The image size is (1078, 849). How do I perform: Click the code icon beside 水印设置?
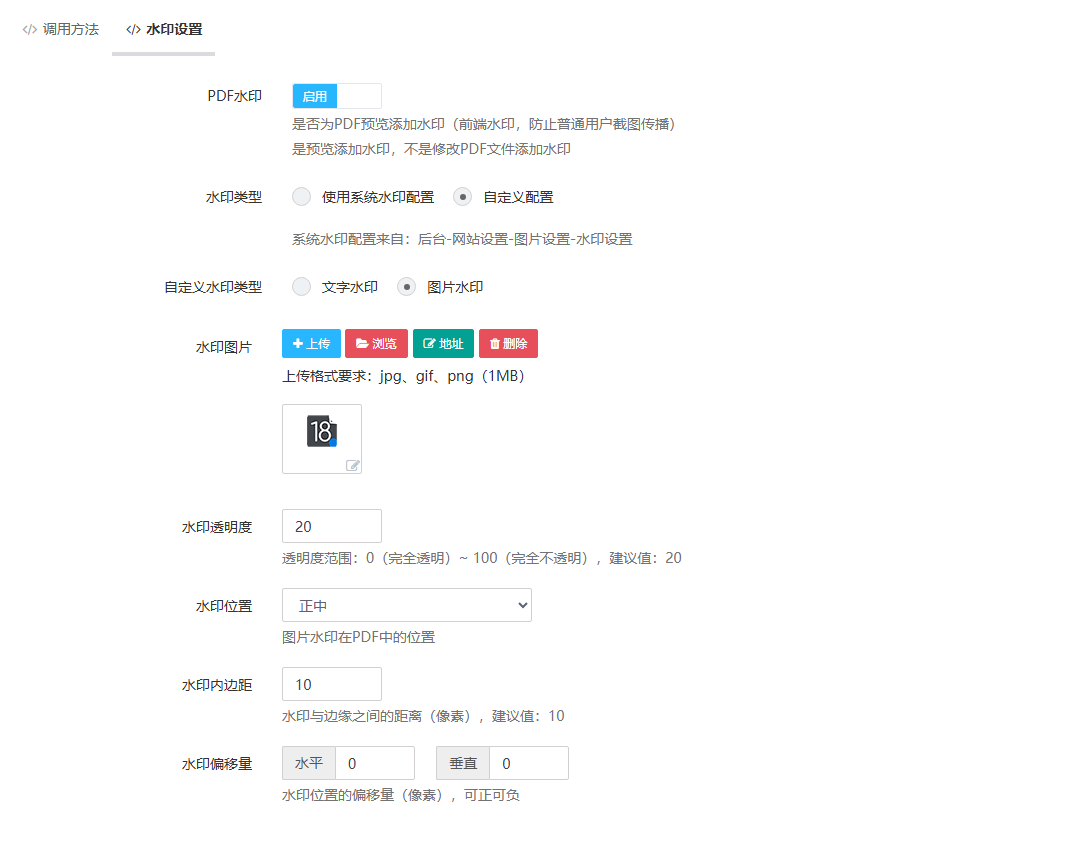pos(133,30)
